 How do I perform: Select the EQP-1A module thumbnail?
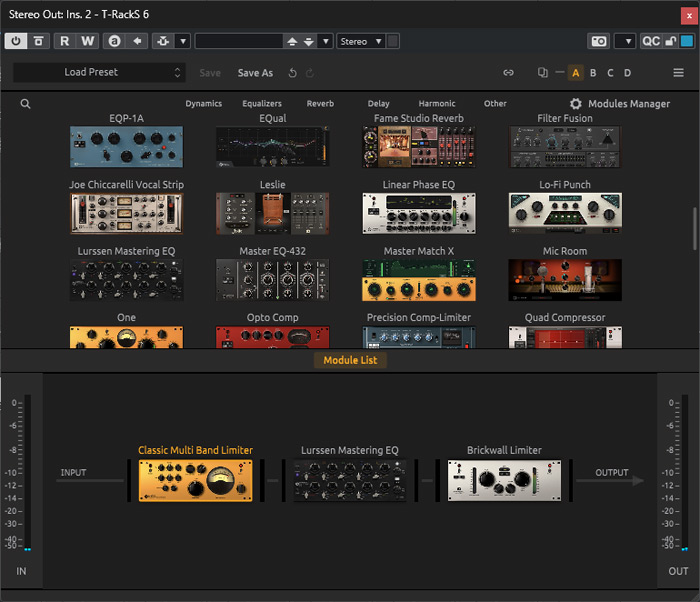tap(126, 146)
